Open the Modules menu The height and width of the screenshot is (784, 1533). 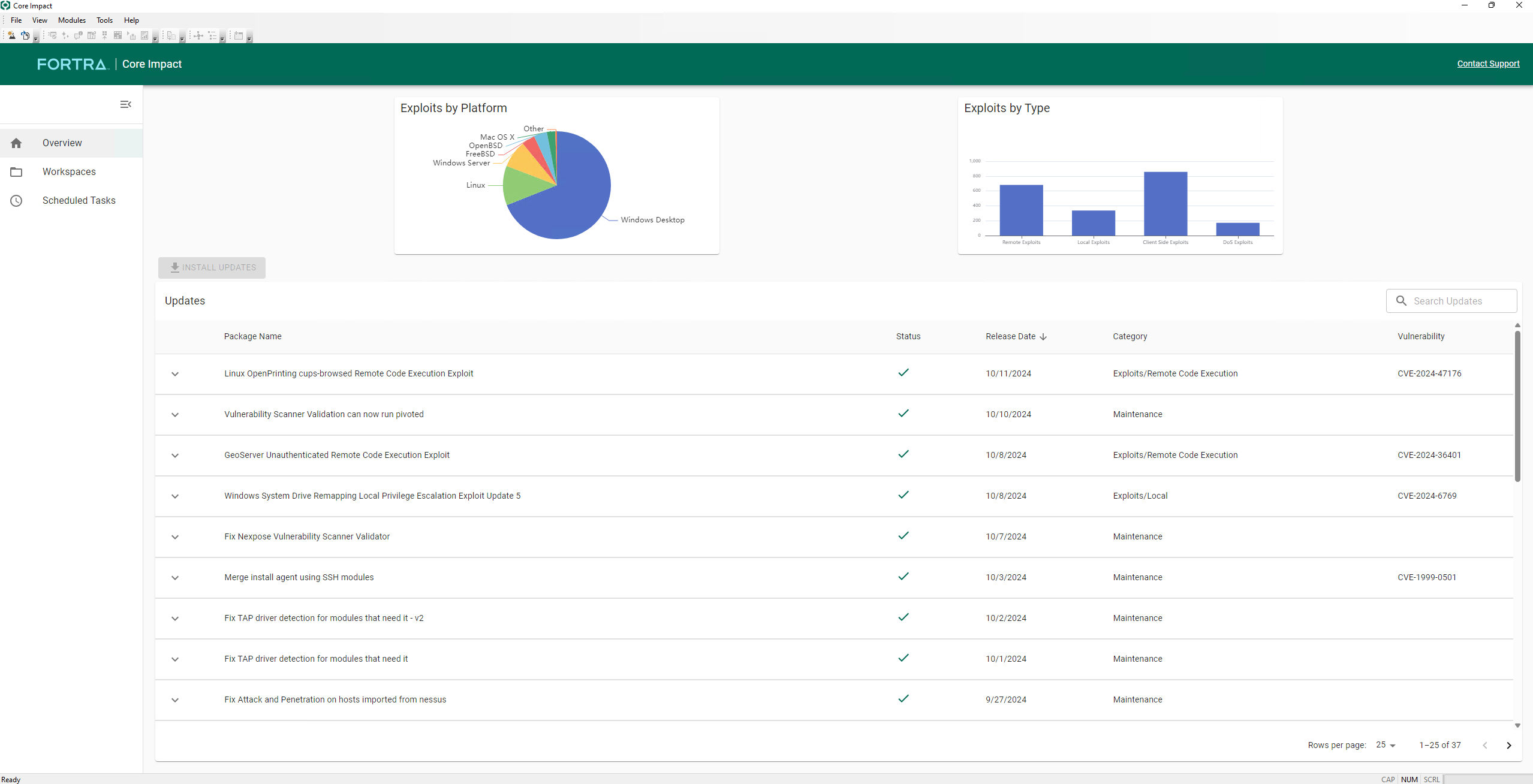(x=72, y=20)
